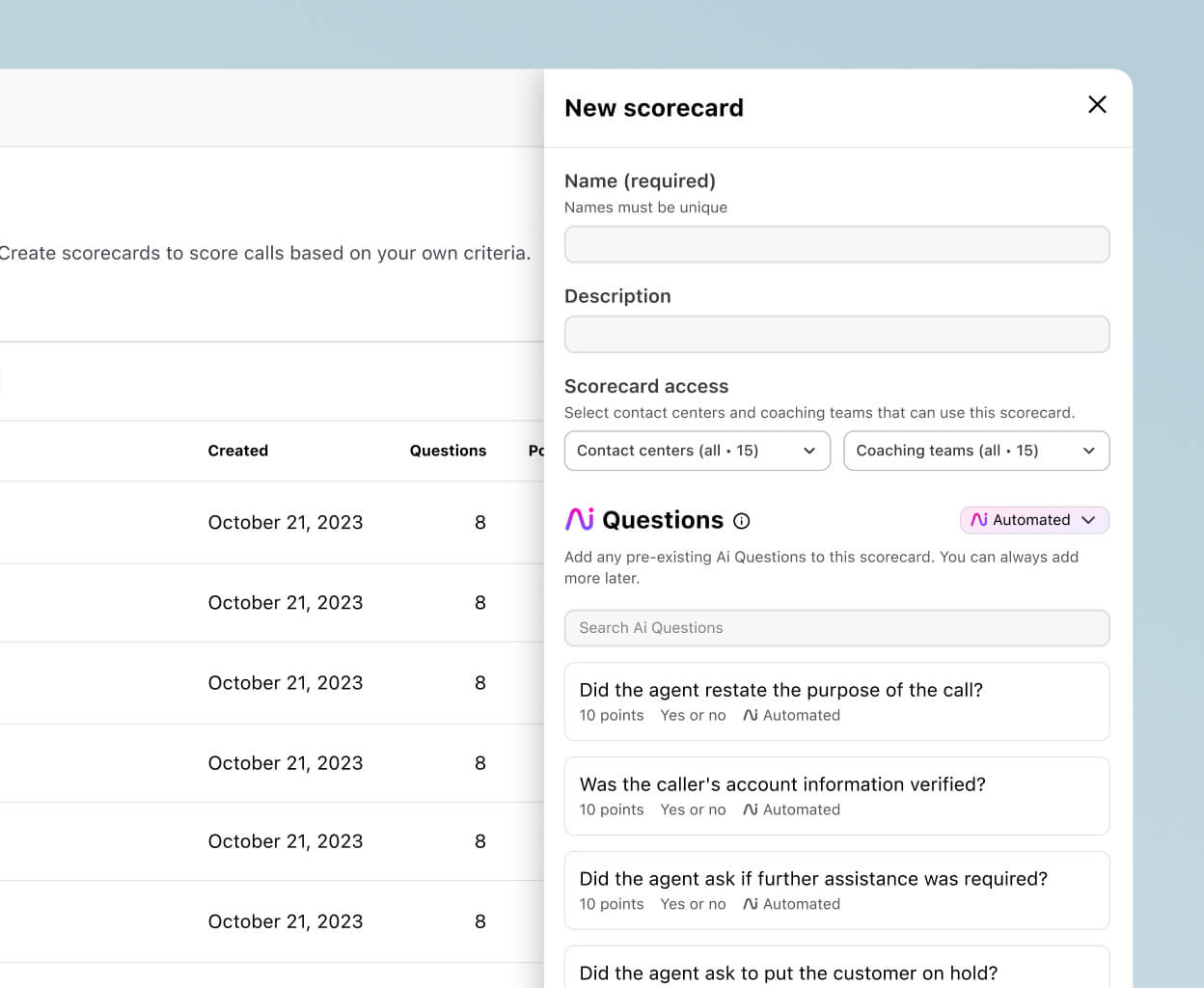The width and height of the screenshot is (1204, 988).
Task: Select the question about restating the call purpose
Action: pos(836,700)
